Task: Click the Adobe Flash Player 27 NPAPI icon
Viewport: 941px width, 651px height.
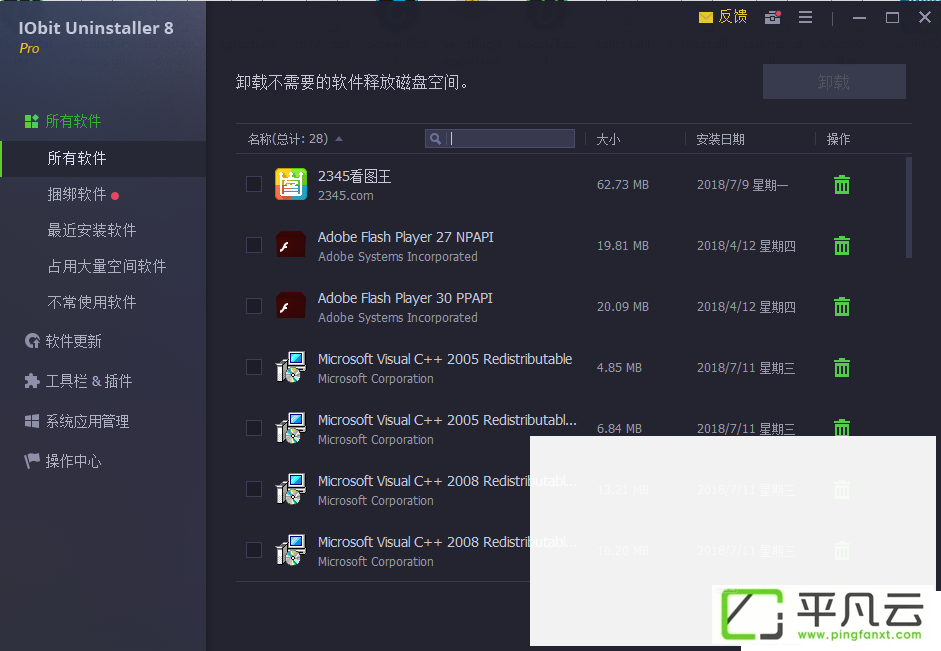Action: pyautogui.click(x=291, y=245)
